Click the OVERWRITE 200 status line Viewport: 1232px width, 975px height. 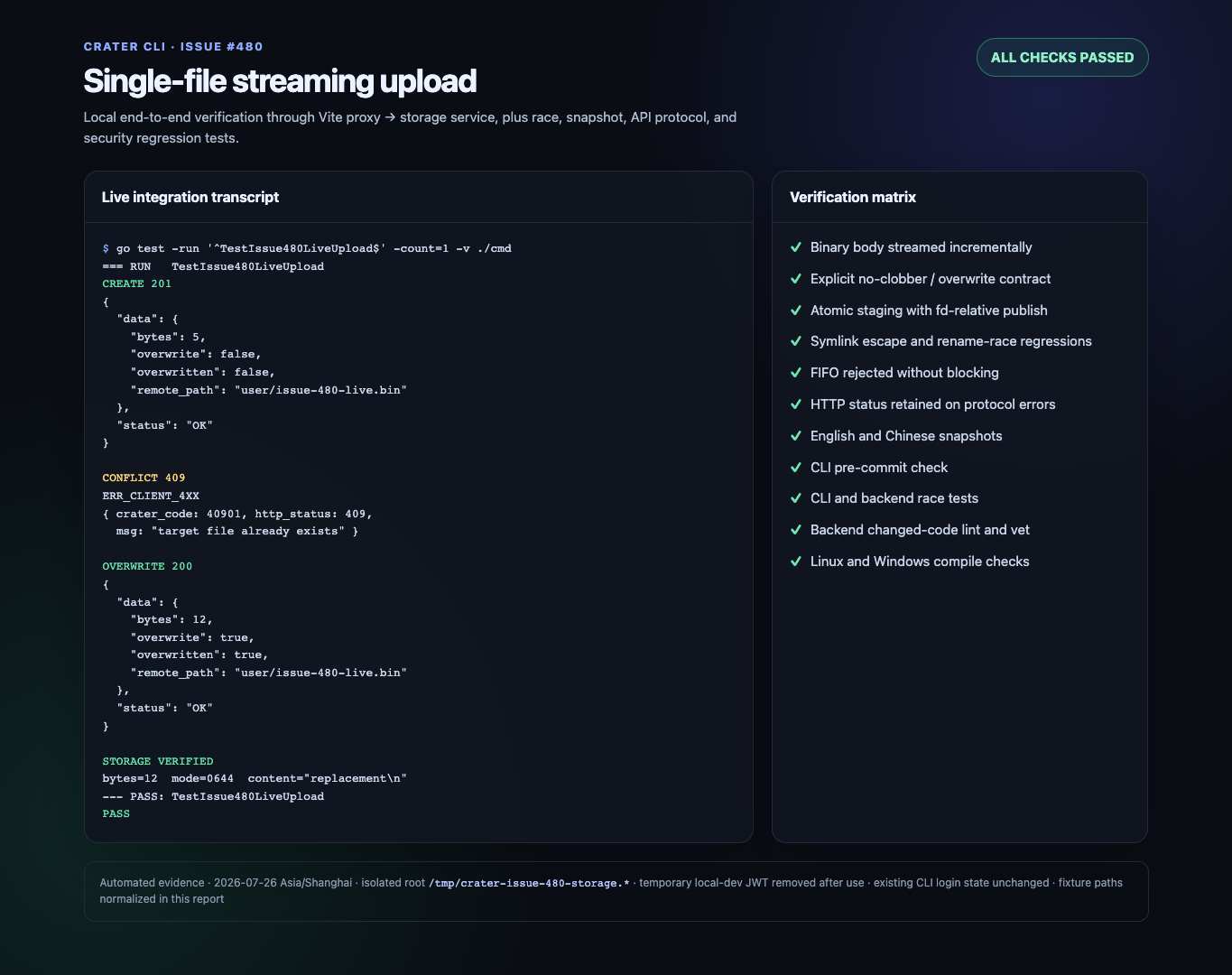147,566
